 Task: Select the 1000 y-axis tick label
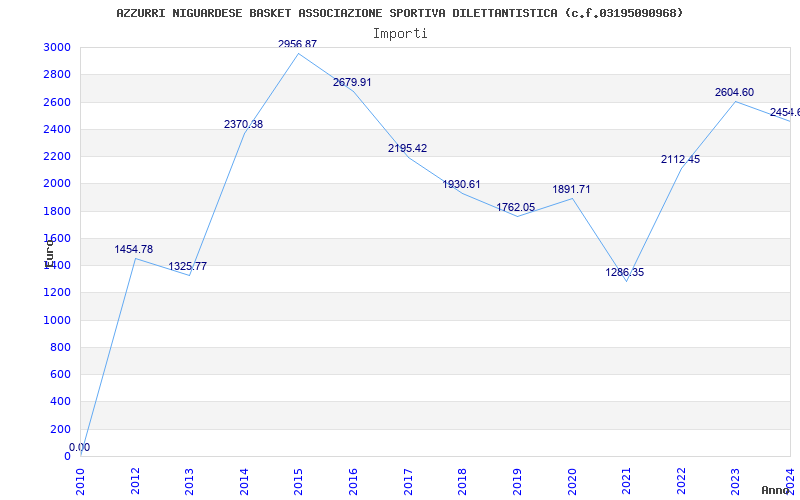click(57, 320)
